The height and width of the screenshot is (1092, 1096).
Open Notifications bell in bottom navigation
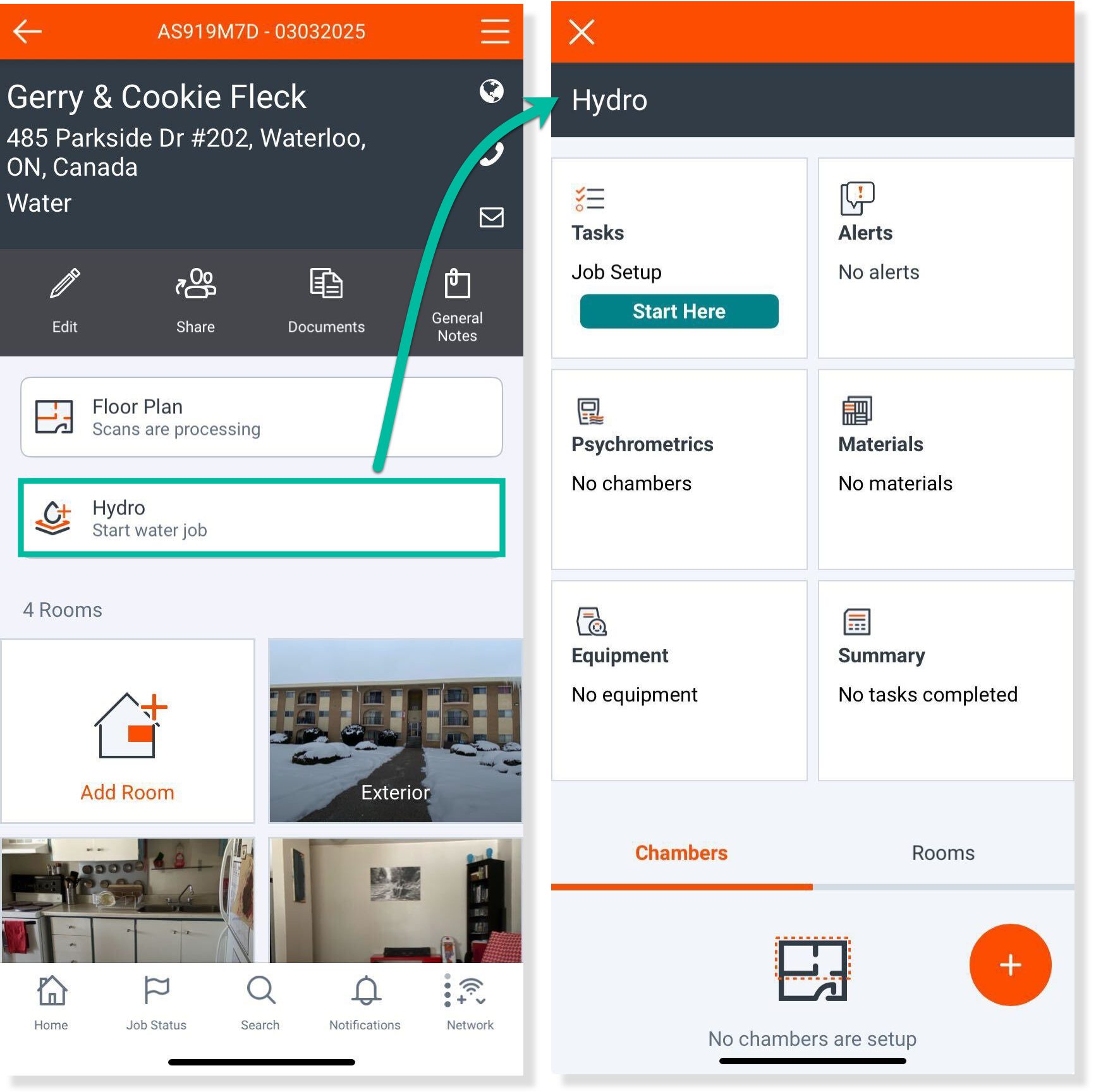point(365,1003)
